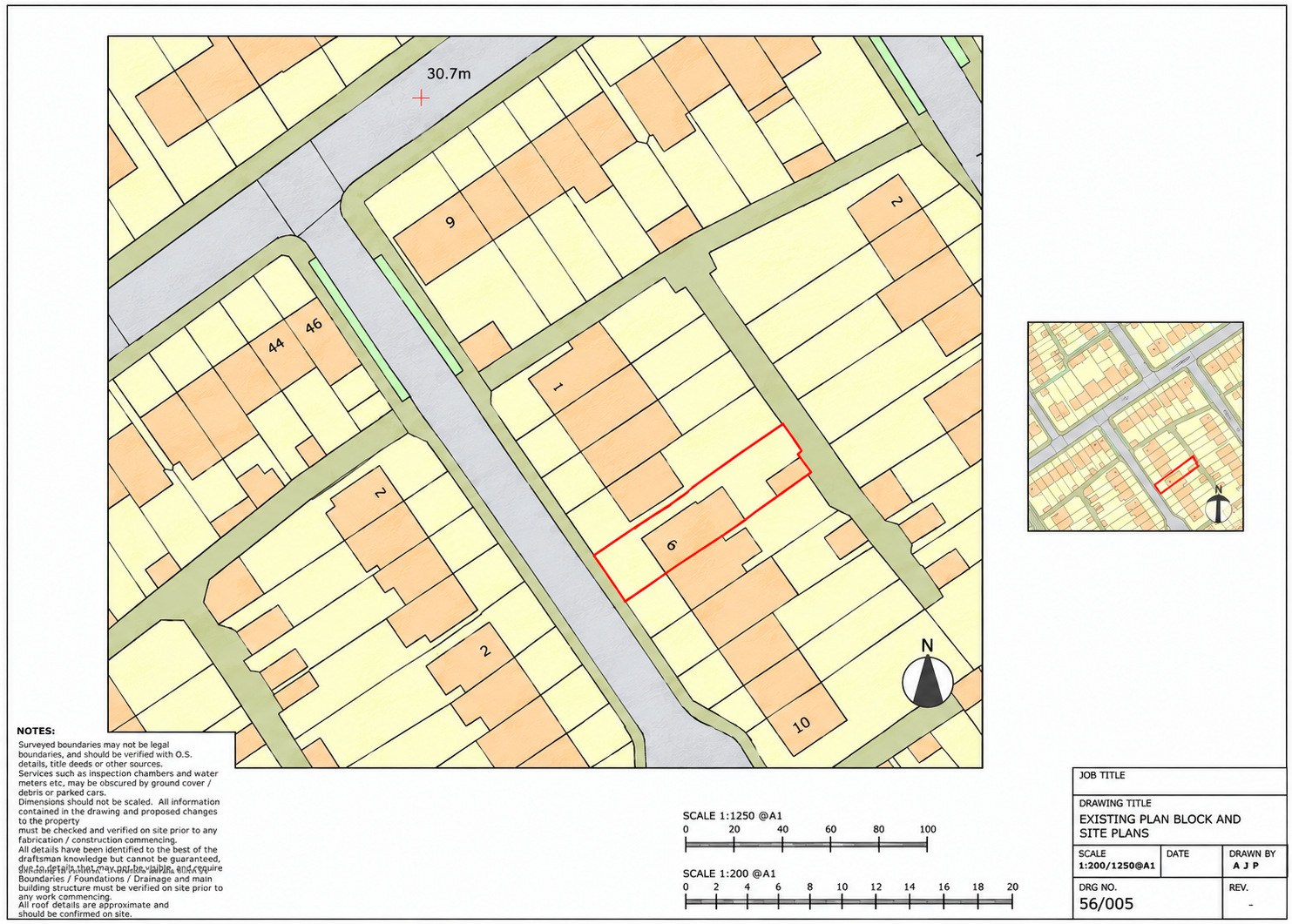Select the 'Surveyed boundaries may not be legal' line

tap(93, 745)
